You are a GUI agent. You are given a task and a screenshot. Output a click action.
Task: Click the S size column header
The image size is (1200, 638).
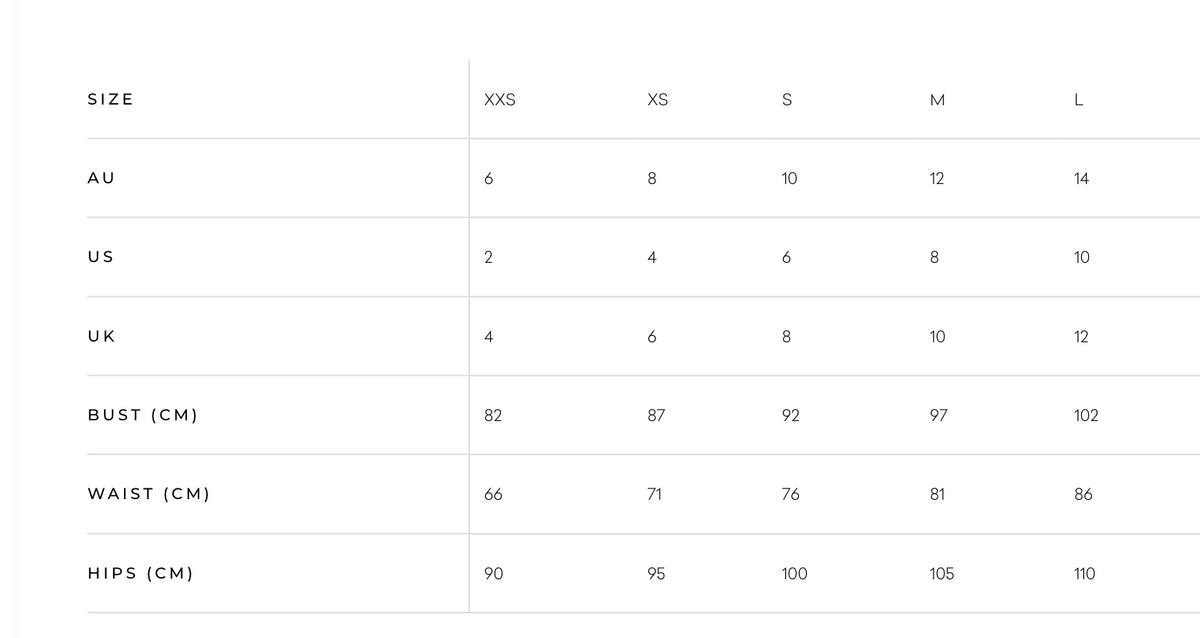[787, 100]
